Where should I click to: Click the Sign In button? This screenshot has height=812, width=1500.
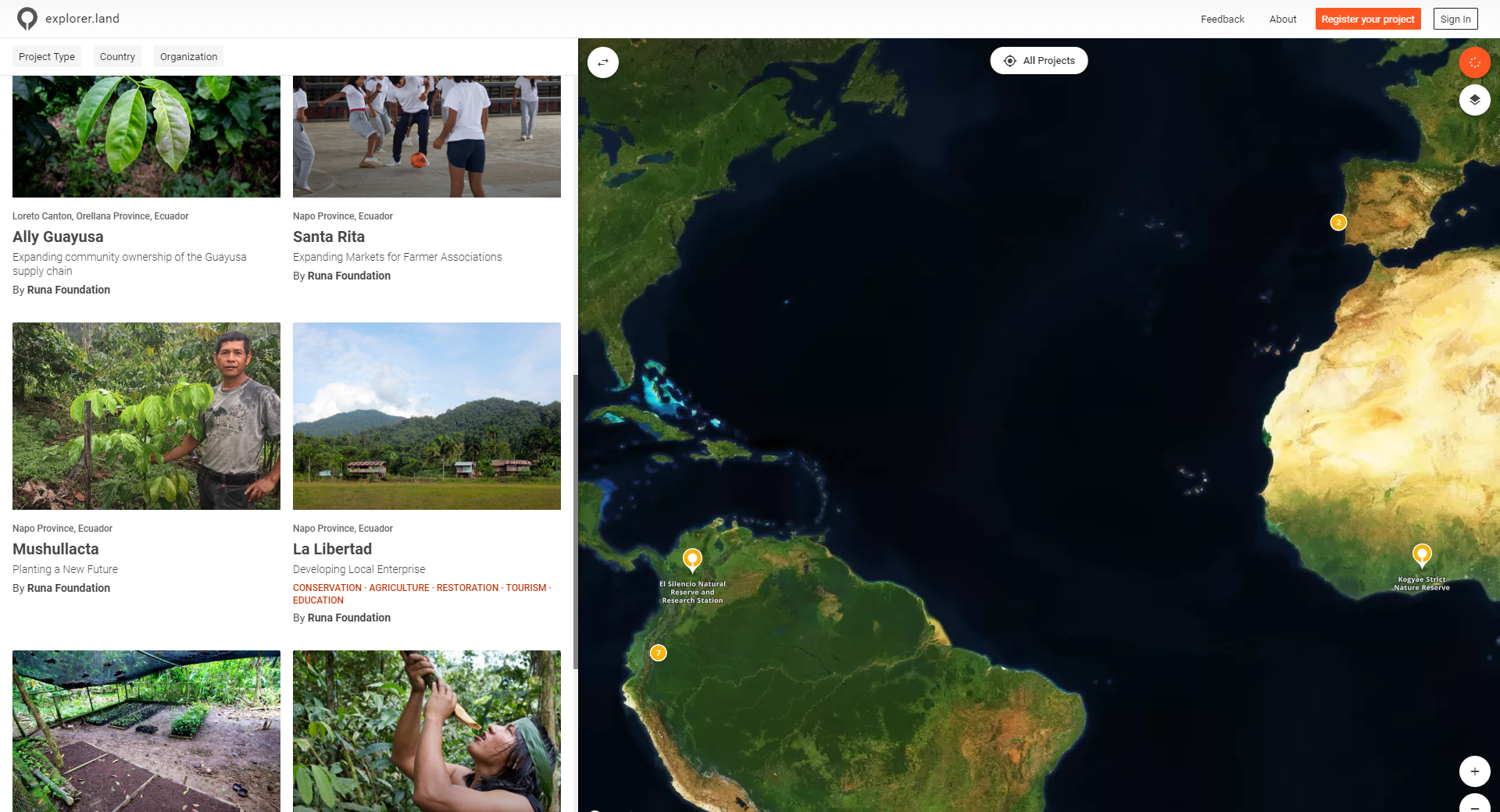pyautogui.click(x=1455, y=19)
